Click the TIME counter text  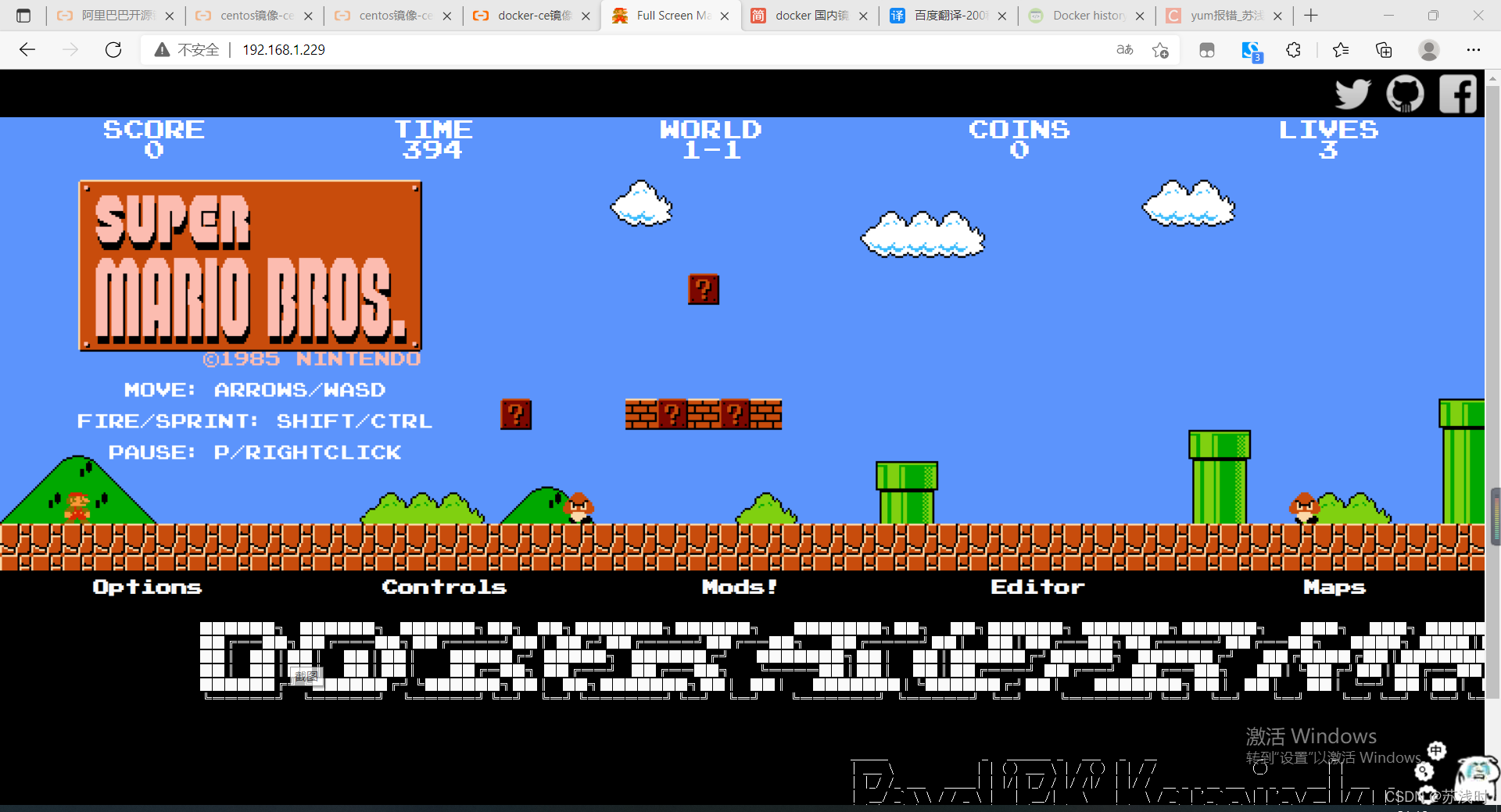(x=433, y=140)
